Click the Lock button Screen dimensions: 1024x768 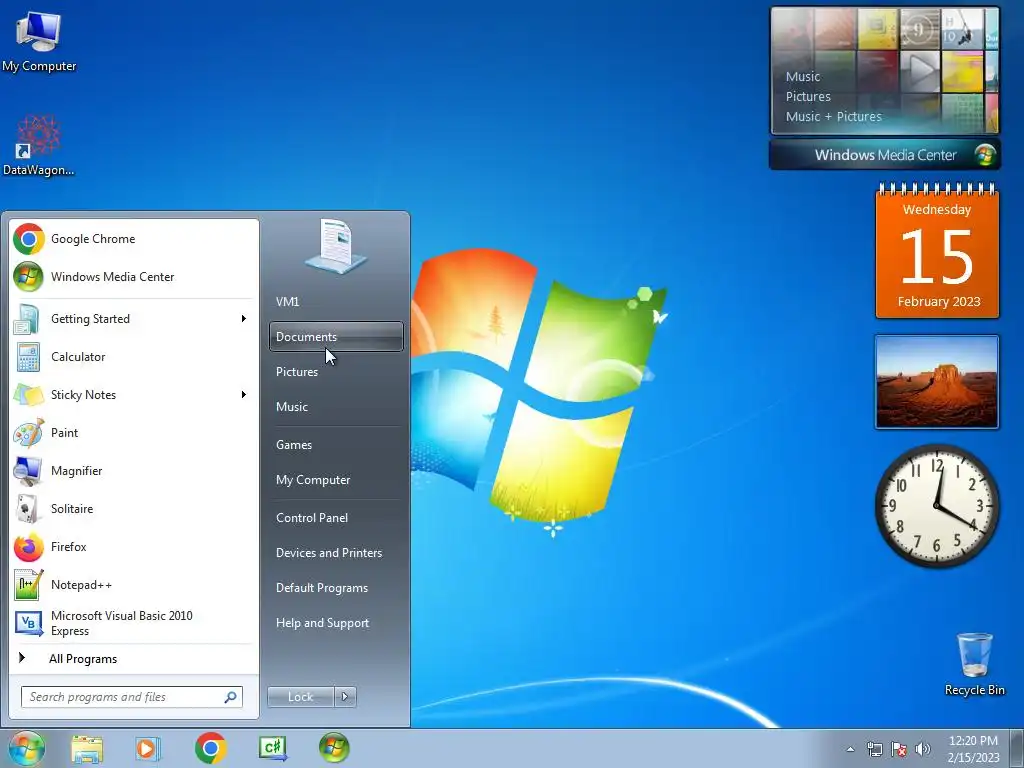click(x=301, y=697)
